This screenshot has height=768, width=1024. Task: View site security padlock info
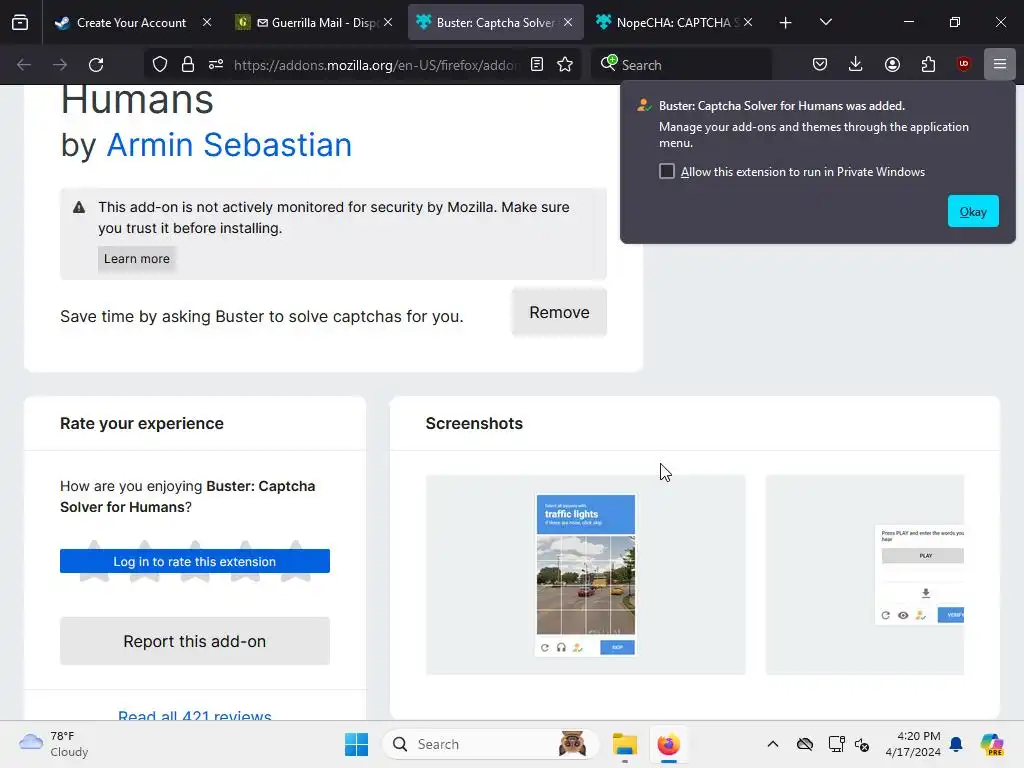tap(188, 65)
